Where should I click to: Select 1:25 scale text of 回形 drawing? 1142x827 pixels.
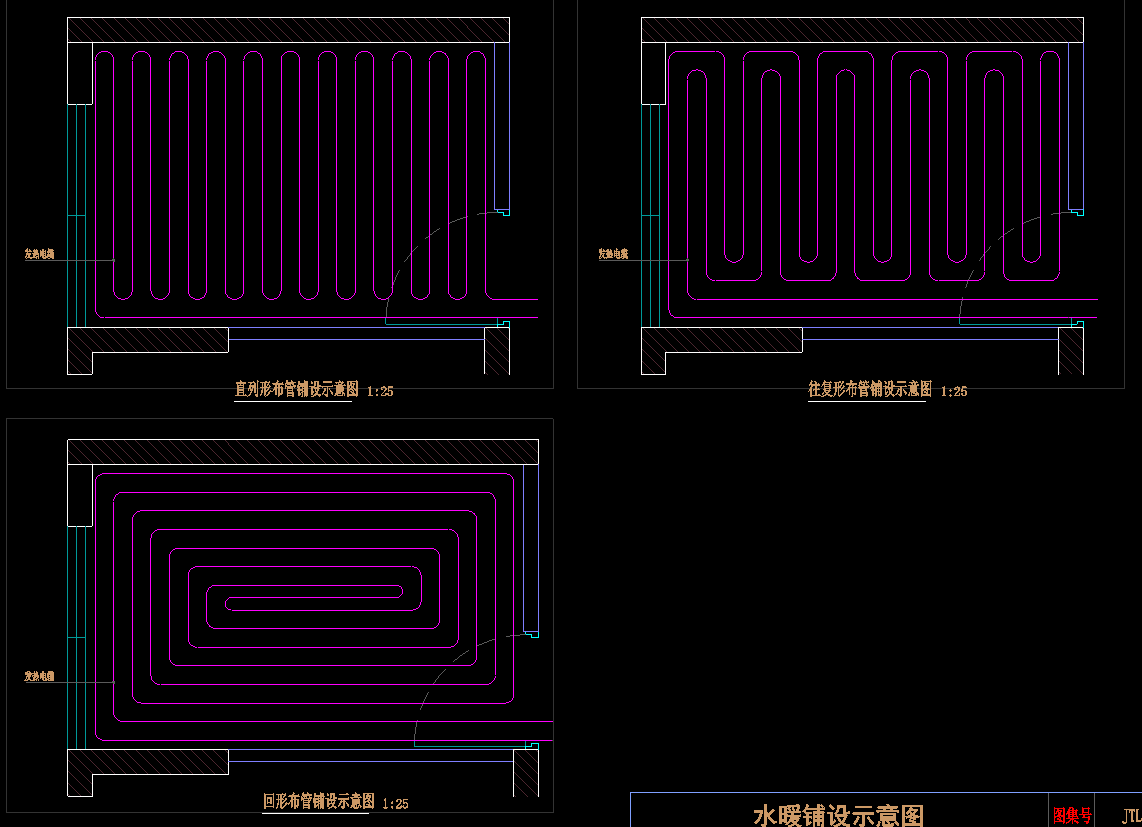tap(395, 804)
